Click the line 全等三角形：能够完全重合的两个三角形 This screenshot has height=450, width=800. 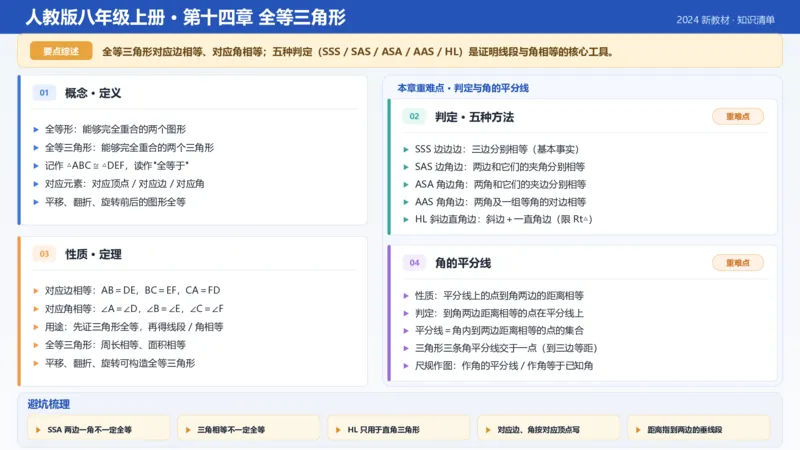coord(129,147)
